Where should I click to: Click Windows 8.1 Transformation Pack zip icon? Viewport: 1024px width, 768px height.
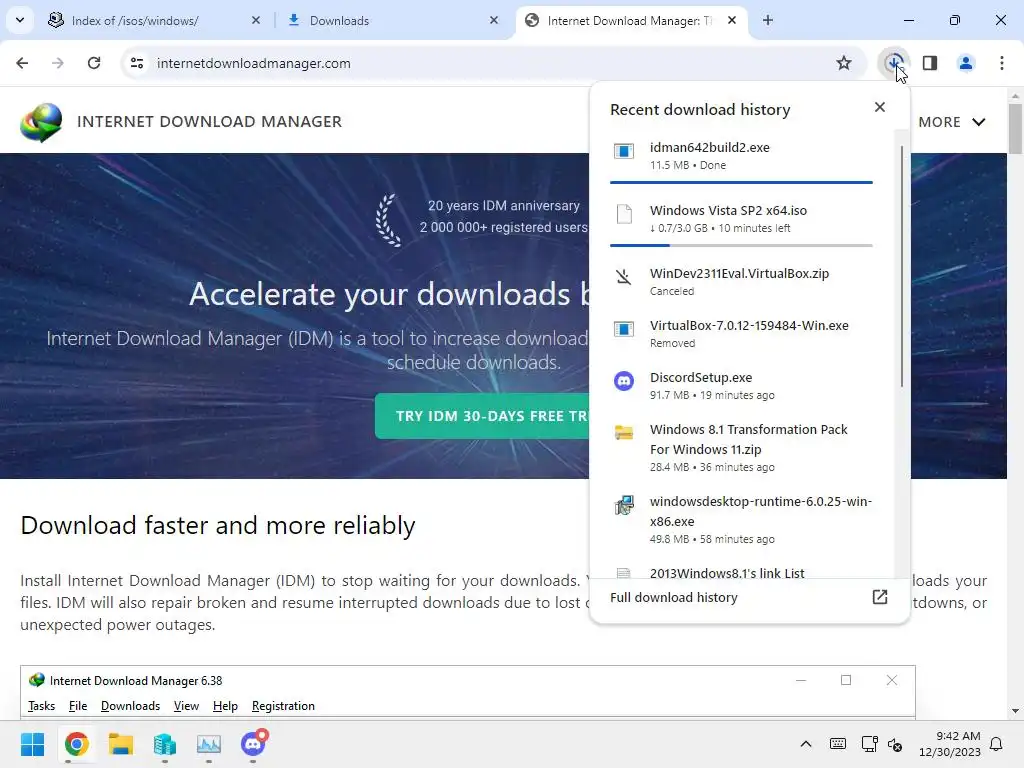(624, 433)
